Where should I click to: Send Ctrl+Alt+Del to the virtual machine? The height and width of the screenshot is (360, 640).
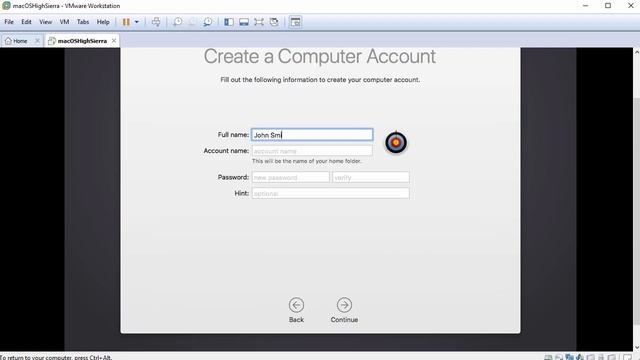tap(156, 22)
